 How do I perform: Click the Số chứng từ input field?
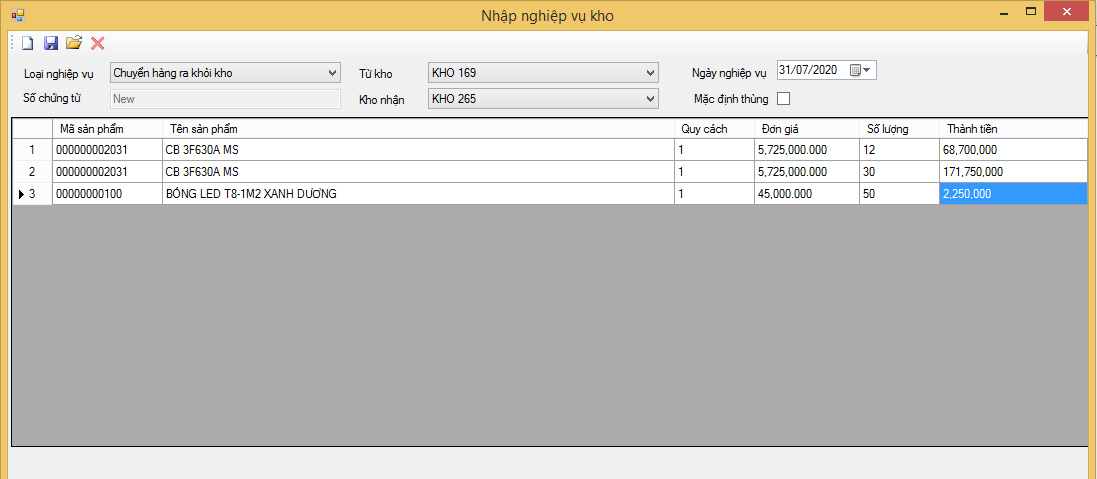point(225,98)
